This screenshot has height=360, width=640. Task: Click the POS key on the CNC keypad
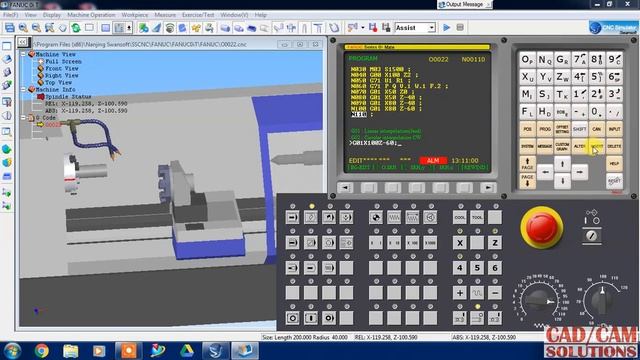(x=527, y=129)
